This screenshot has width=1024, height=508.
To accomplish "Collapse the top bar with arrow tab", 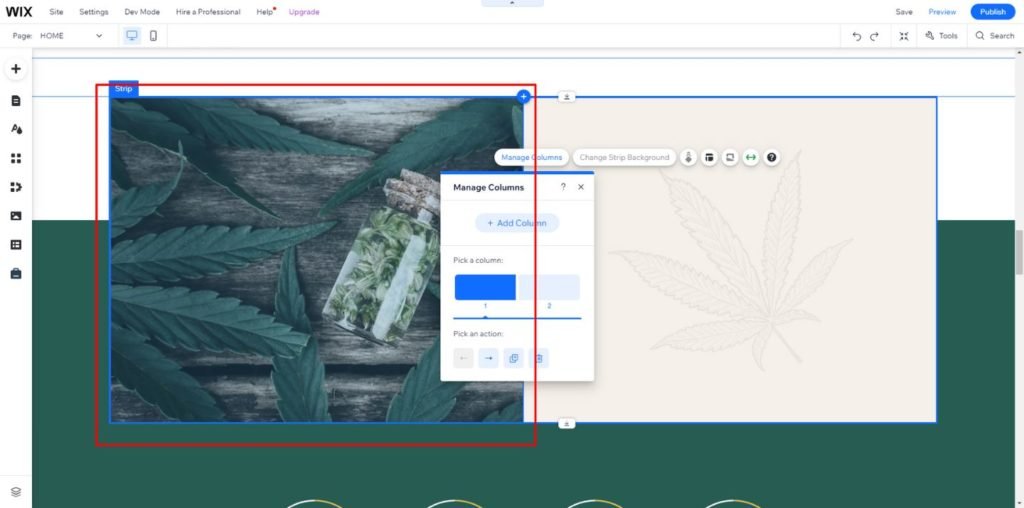I will point(512,3).
